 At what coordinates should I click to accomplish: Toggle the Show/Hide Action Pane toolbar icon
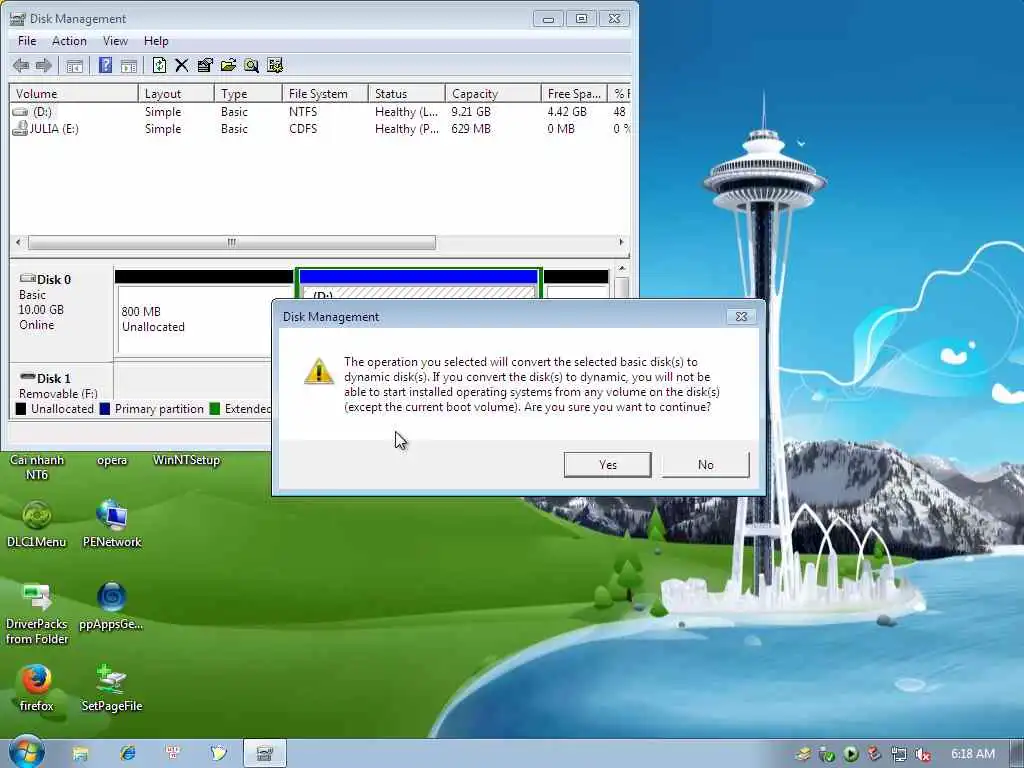129,65
